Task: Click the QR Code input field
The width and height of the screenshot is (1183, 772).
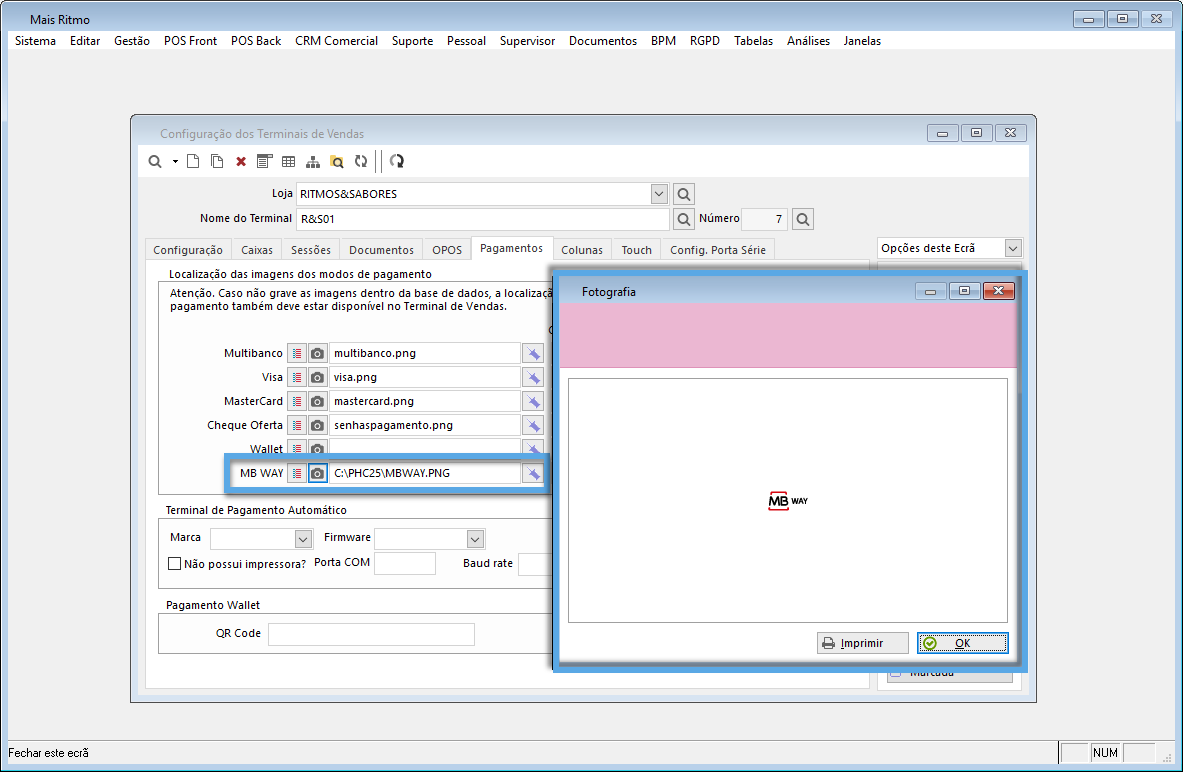Action: pos(371,634)
